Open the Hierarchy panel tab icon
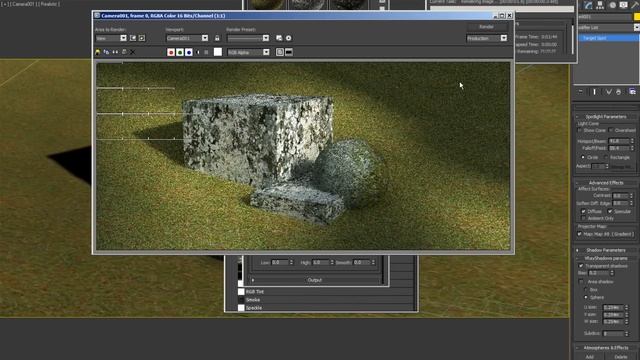 600,5
